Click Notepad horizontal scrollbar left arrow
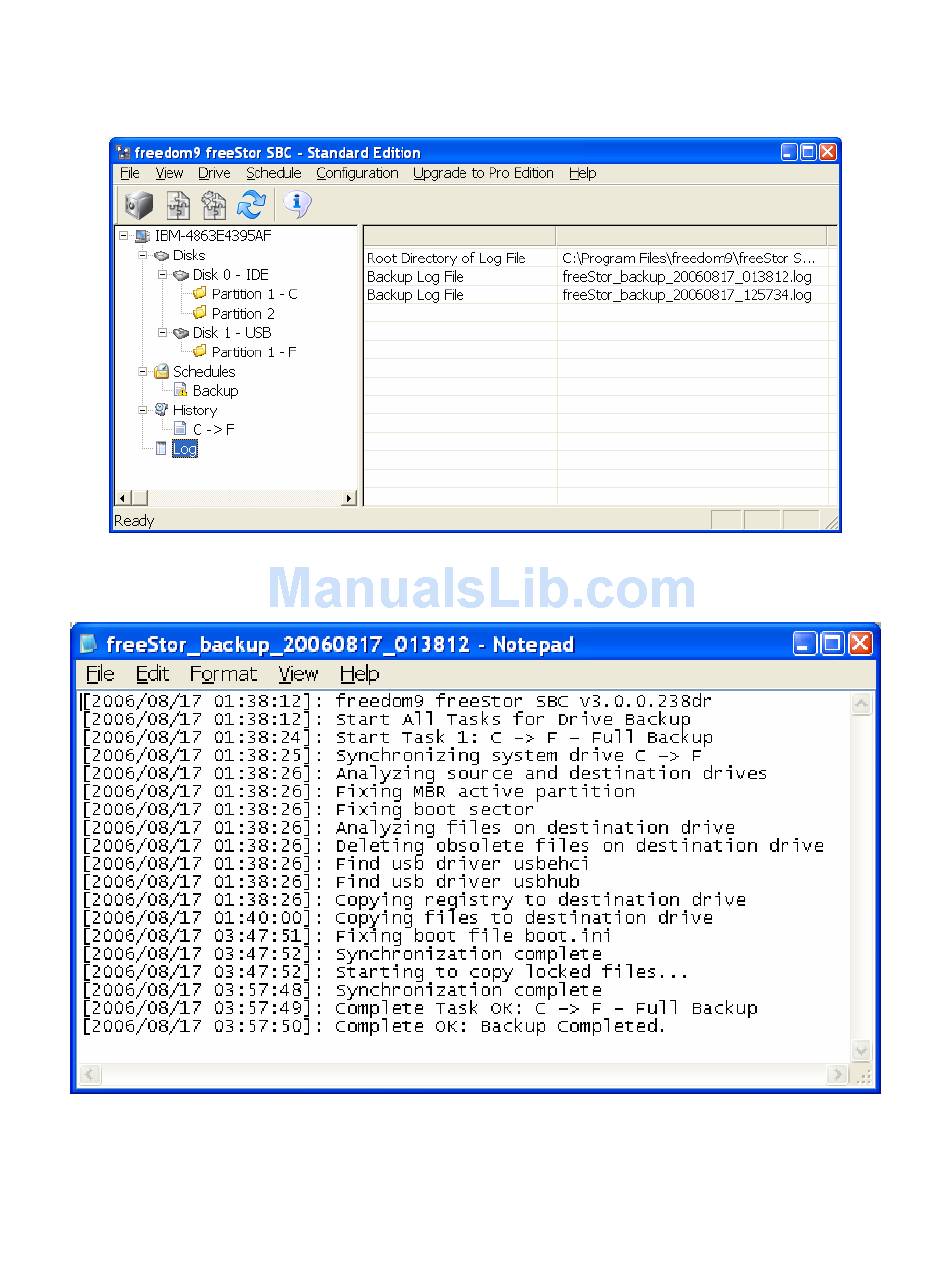Viewport: 950px width, 1284px height. point(90,1075)
